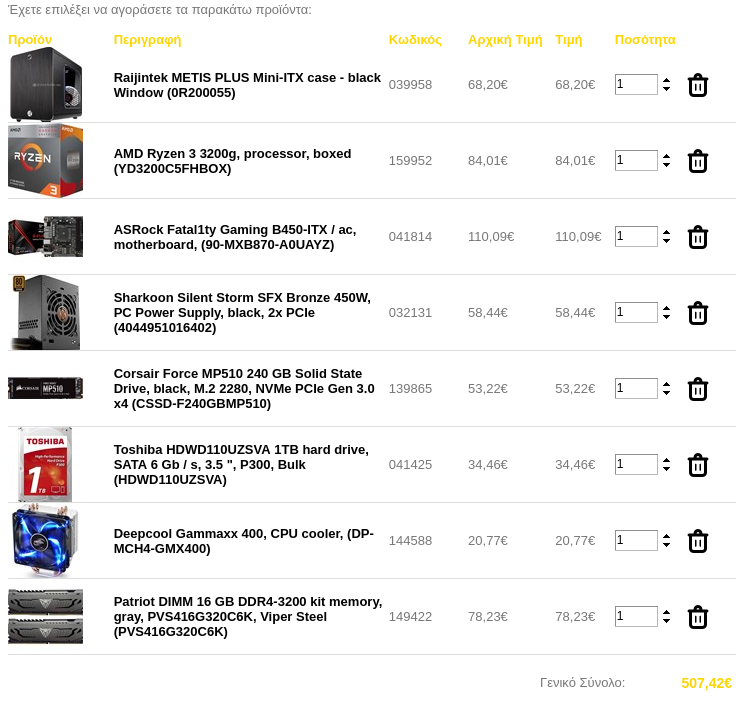
Task: Decrease quantity of Sharkoon power supply
Action: [666, 317]
